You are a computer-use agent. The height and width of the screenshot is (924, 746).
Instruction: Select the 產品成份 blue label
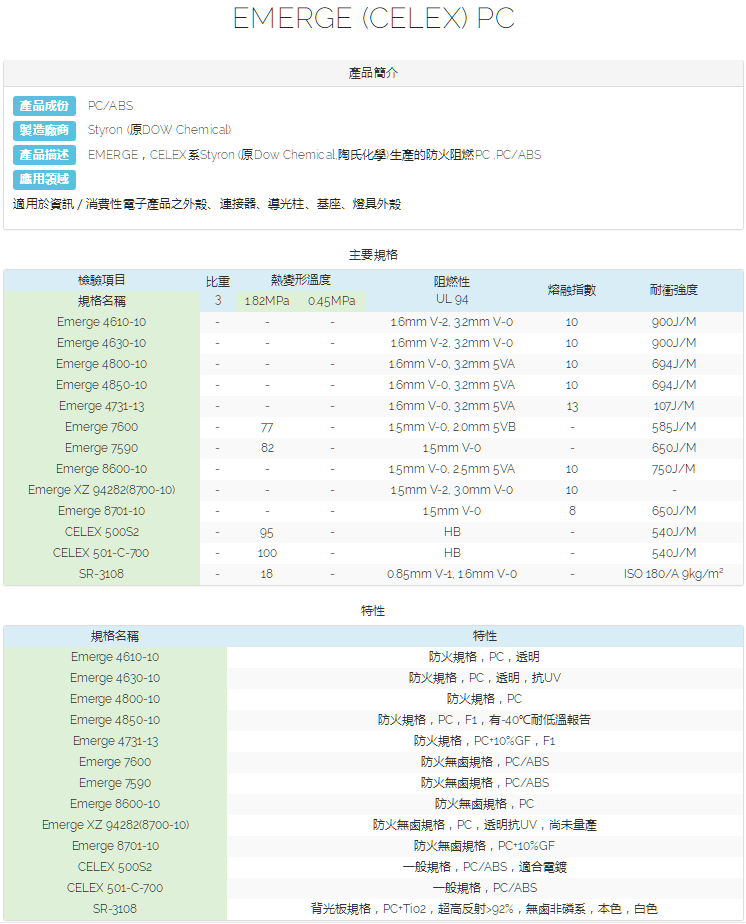[44, 106]
